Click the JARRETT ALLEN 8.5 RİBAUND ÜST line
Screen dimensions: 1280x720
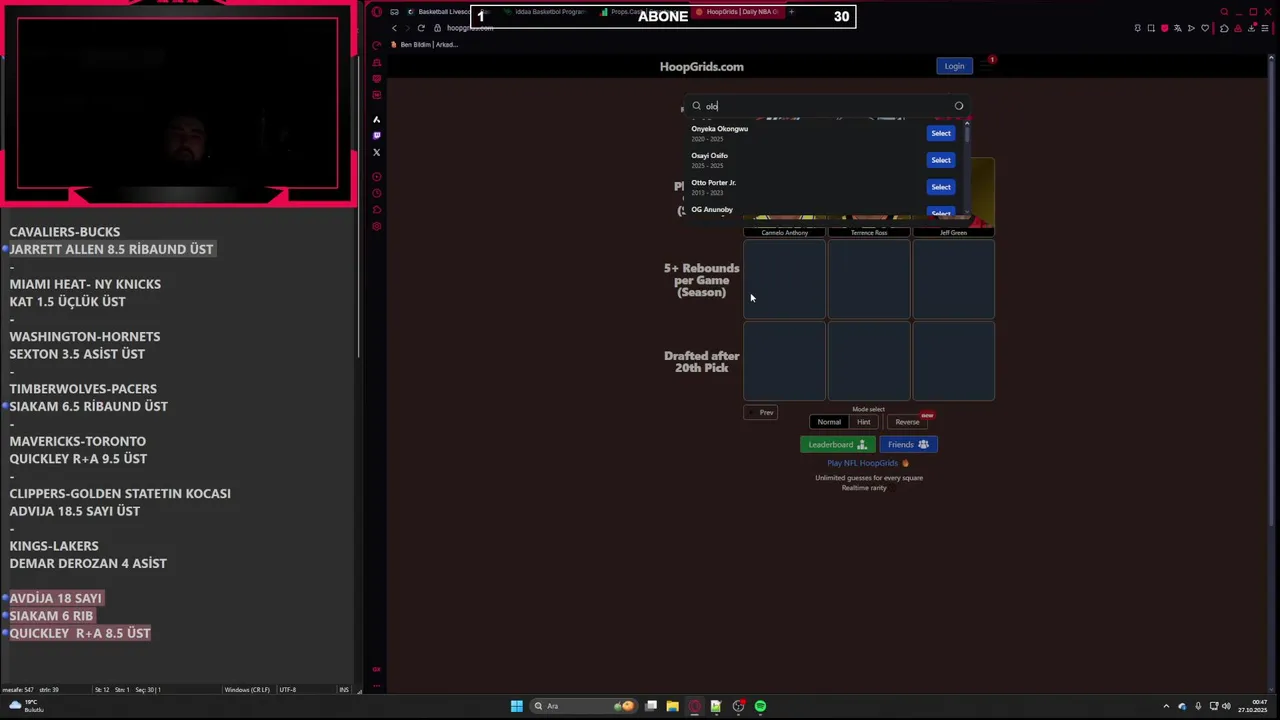click(111, 249)
